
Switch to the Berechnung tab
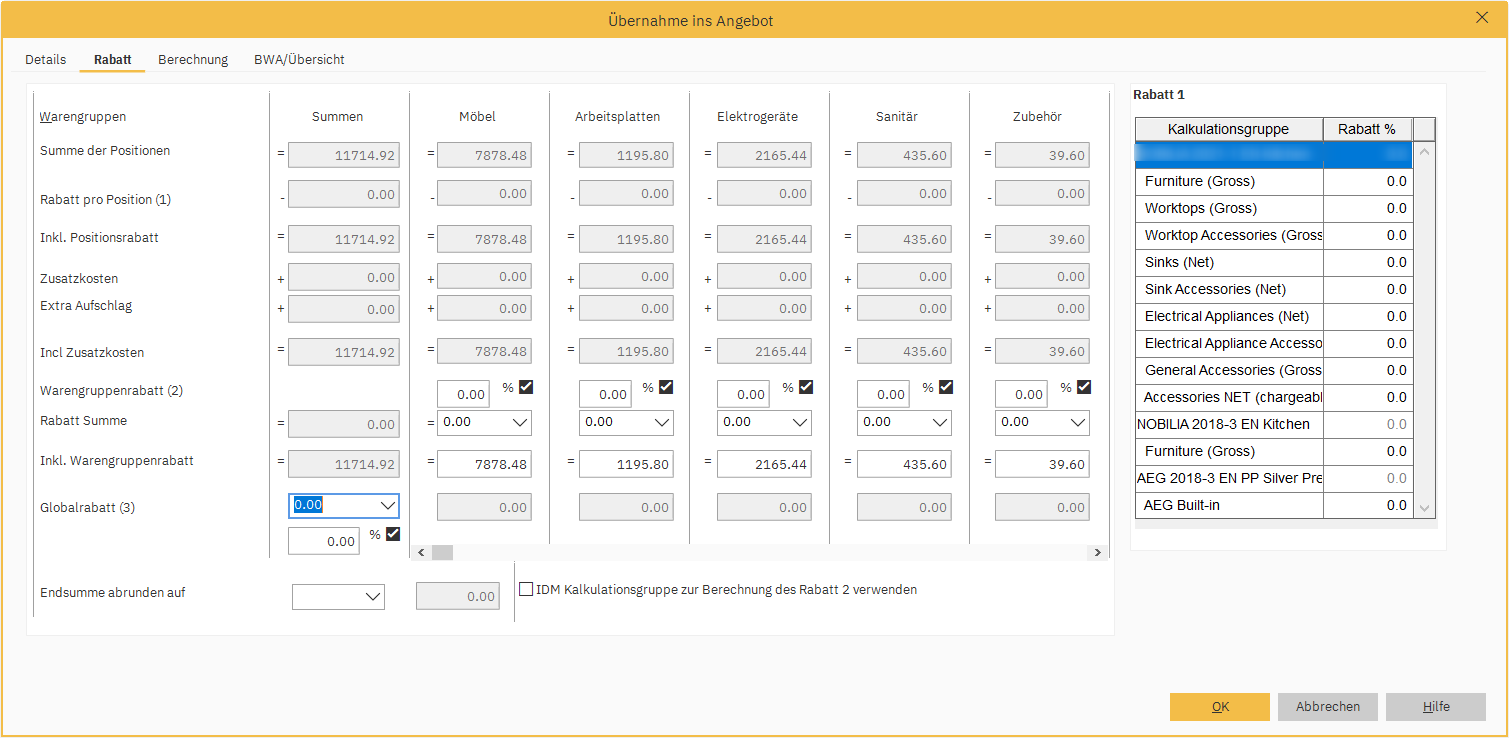(193, 60)
